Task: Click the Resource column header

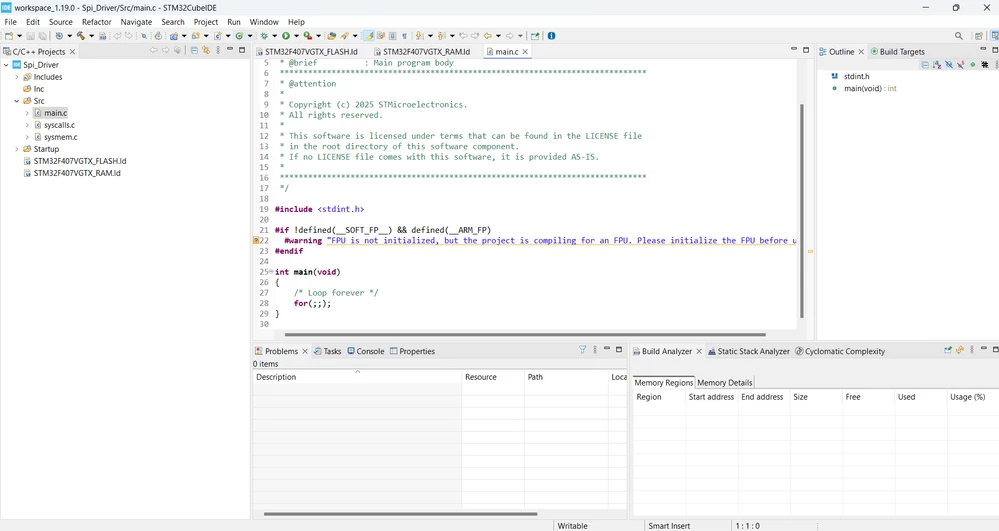Action: click(492, 377)
